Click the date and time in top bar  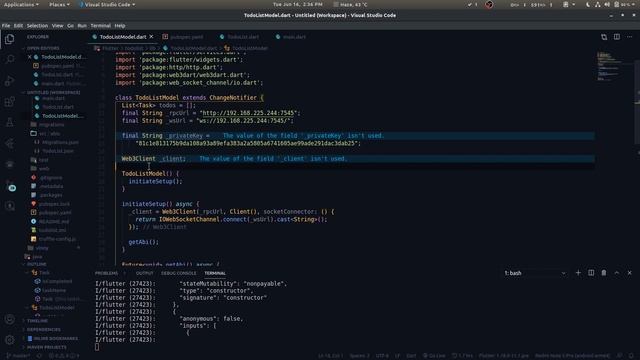pyautogui.click(x=298, y=4)
